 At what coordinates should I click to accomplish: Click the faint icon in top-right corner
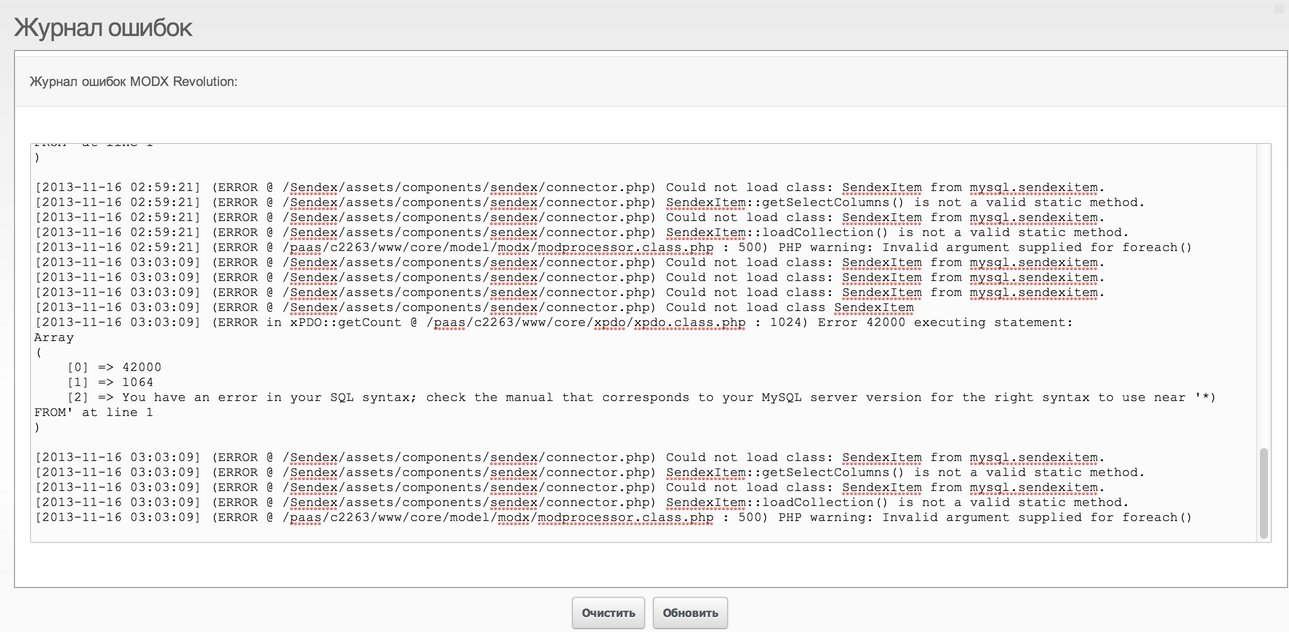pyautogui.click(x=1280, y=6)
